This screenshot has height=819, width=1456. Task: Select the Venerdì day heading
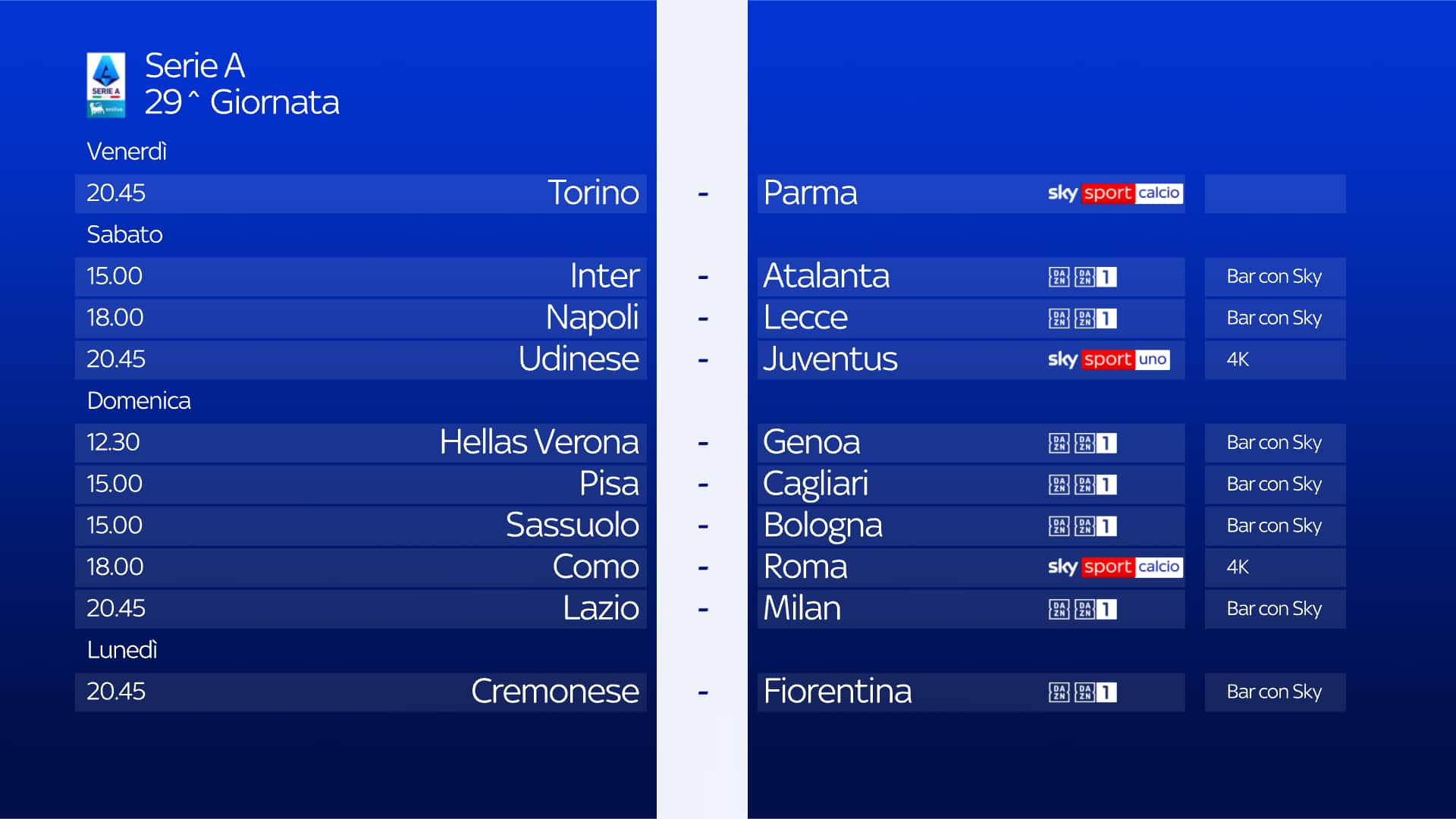point(127,152)
